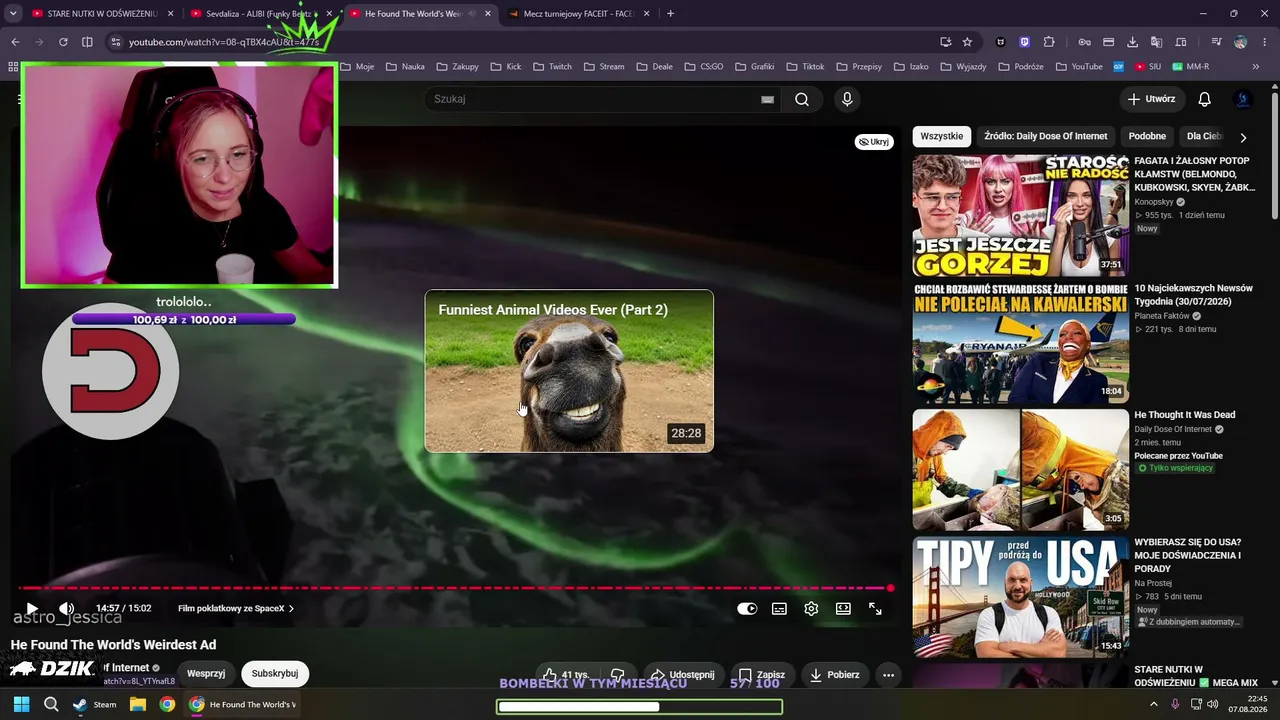Click the Udostępnij share button
The image size is (1280, 720).
pyautogui.click(x=684, y=675)
